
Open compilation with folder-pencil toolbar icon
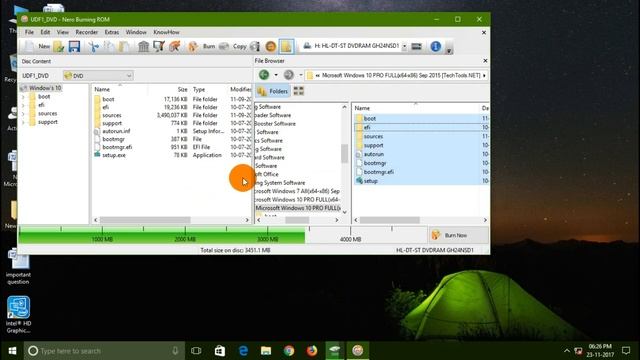click(58, 47)
